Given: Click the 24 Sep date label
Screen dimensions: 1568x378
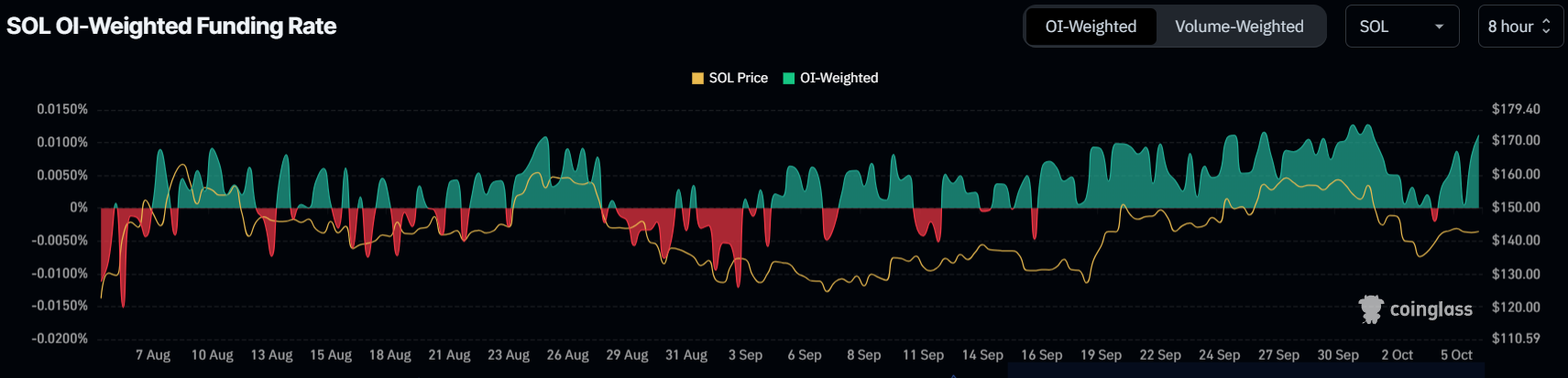Looking at the screenshot, I should [x=1220, y=355].
